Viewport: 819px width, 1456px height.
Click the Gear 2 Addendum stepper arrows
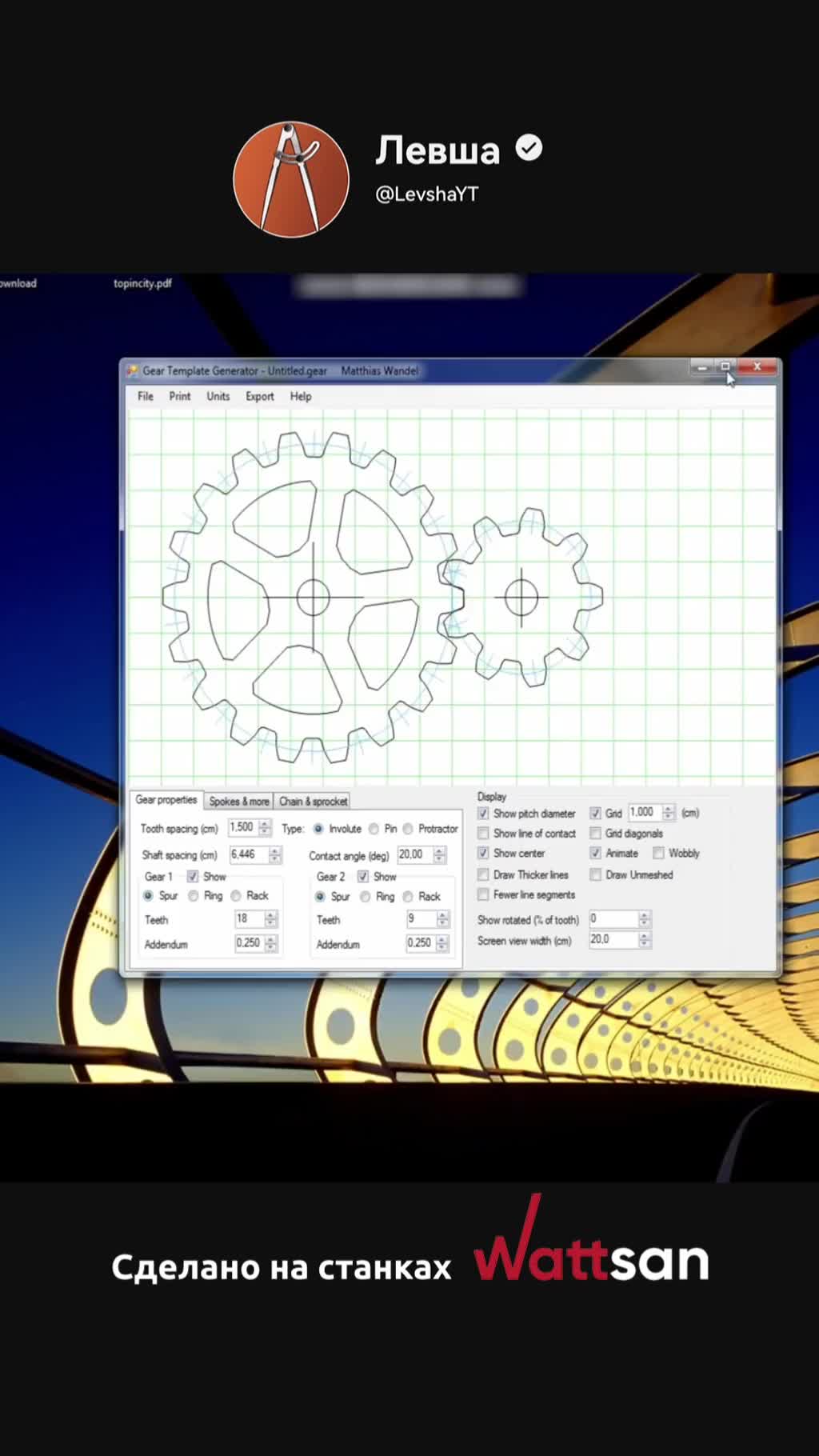click(443, 944)
